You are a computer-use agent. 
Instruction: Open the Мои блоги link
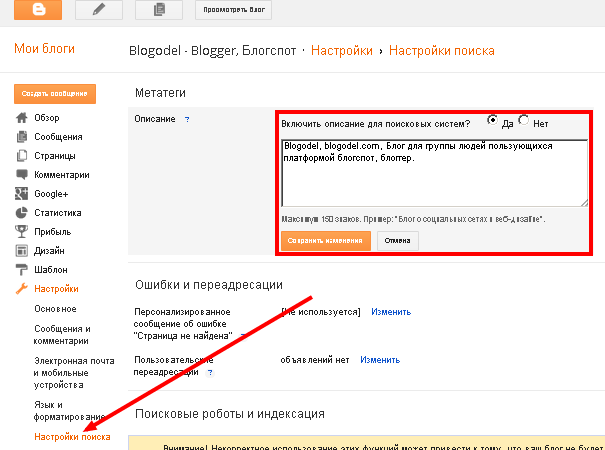(x=44, y=49)
